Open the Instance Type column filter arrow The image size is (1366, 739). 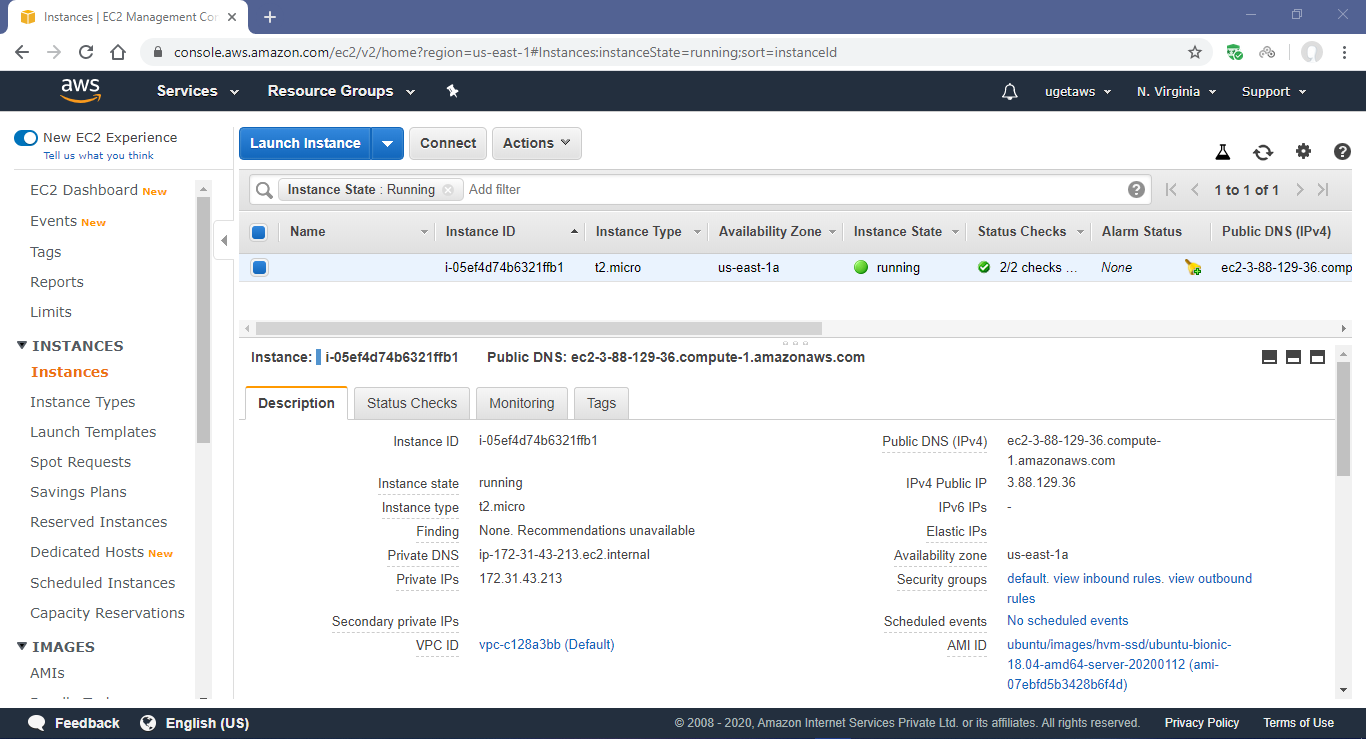tap(697, 232)
